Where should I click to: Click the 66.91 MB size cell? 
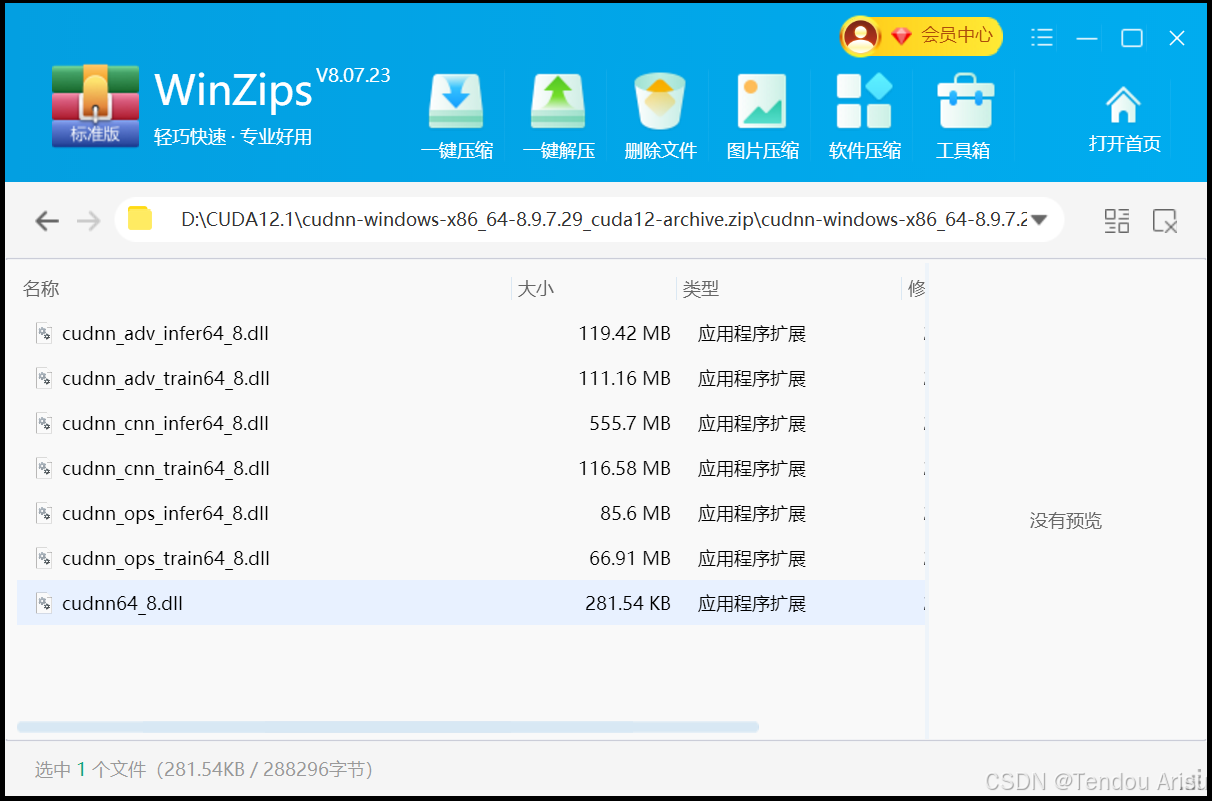(630, 558)
